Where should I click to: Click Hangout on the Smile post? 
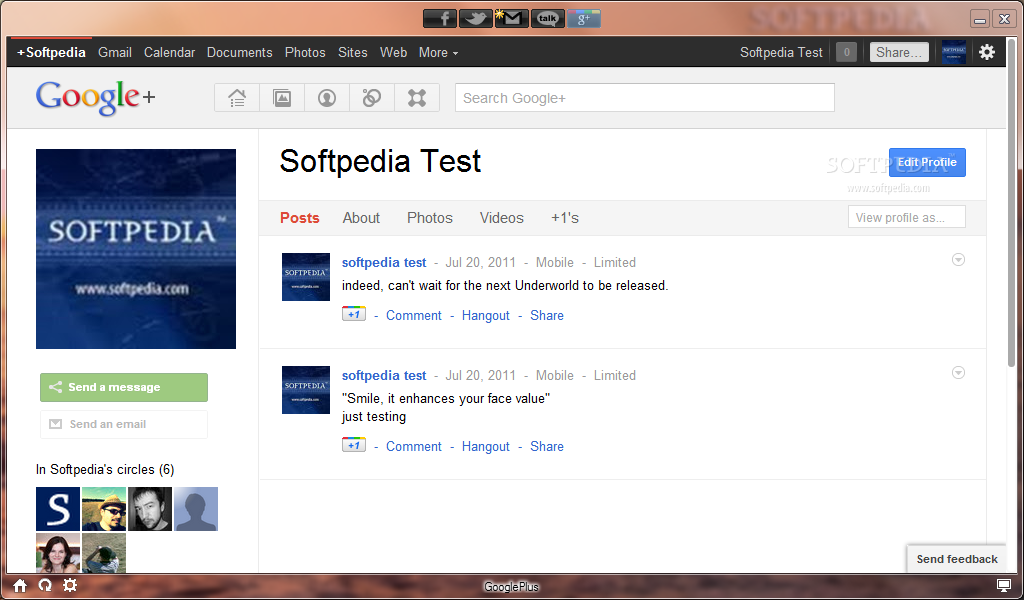(x=485, y=447)
